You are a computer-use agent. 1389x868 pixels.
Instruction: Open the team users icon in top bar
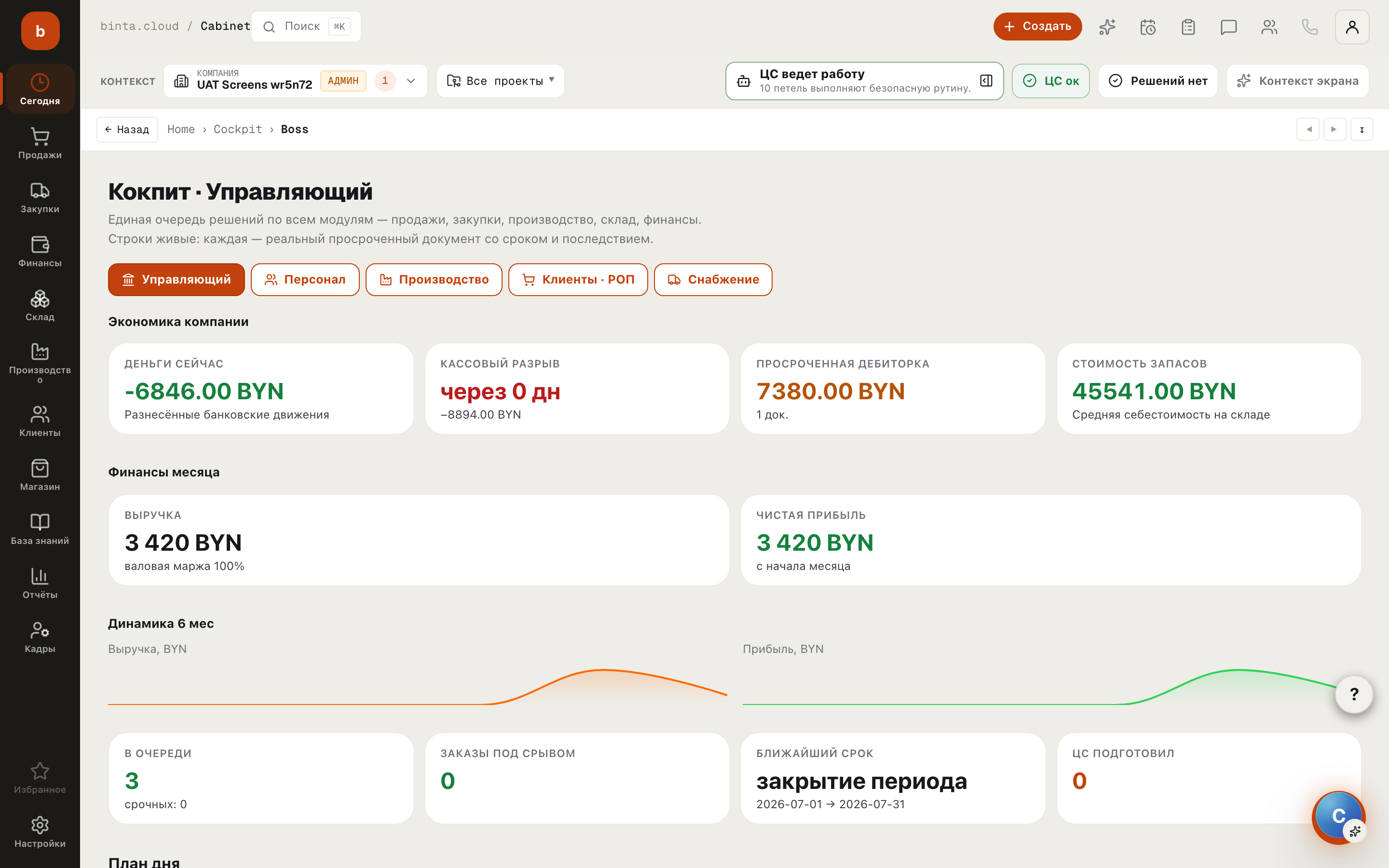(1269, 27)
